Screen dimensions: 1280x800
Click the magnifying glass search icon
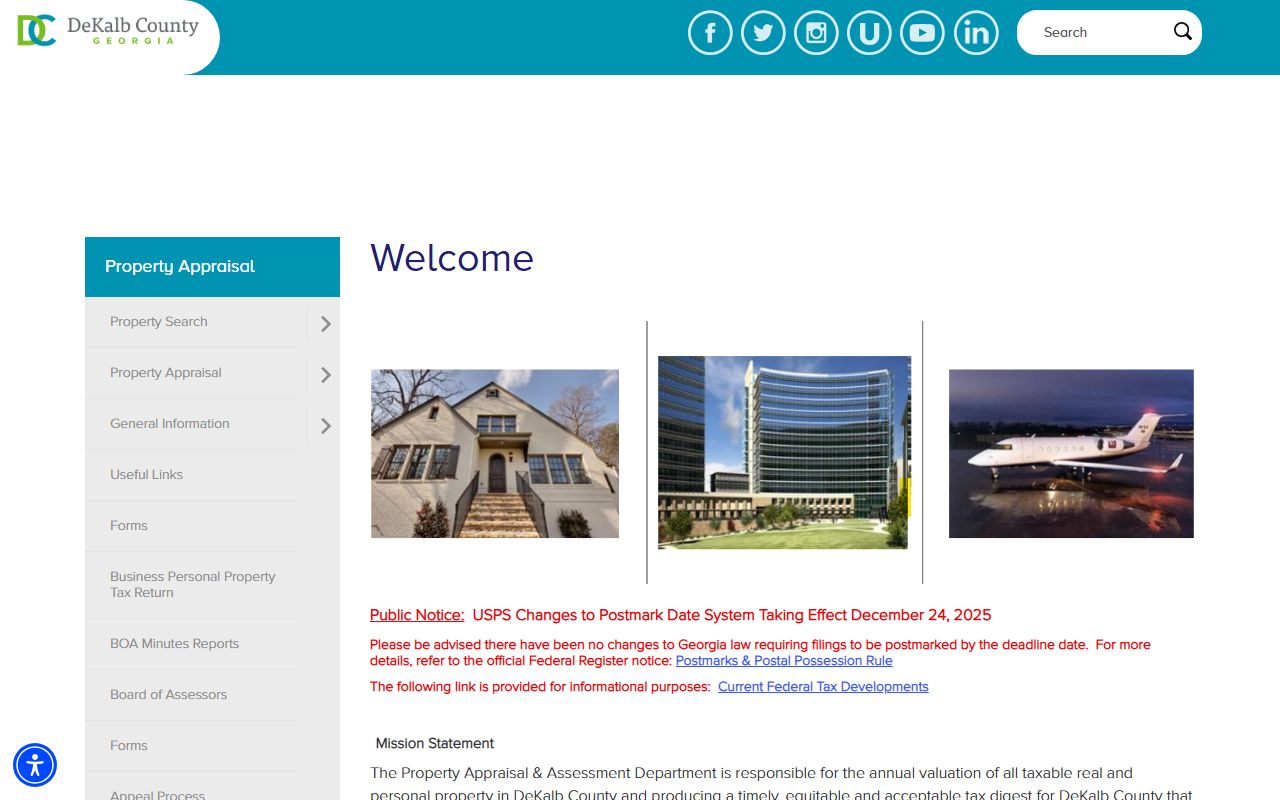click(1183, 31)
